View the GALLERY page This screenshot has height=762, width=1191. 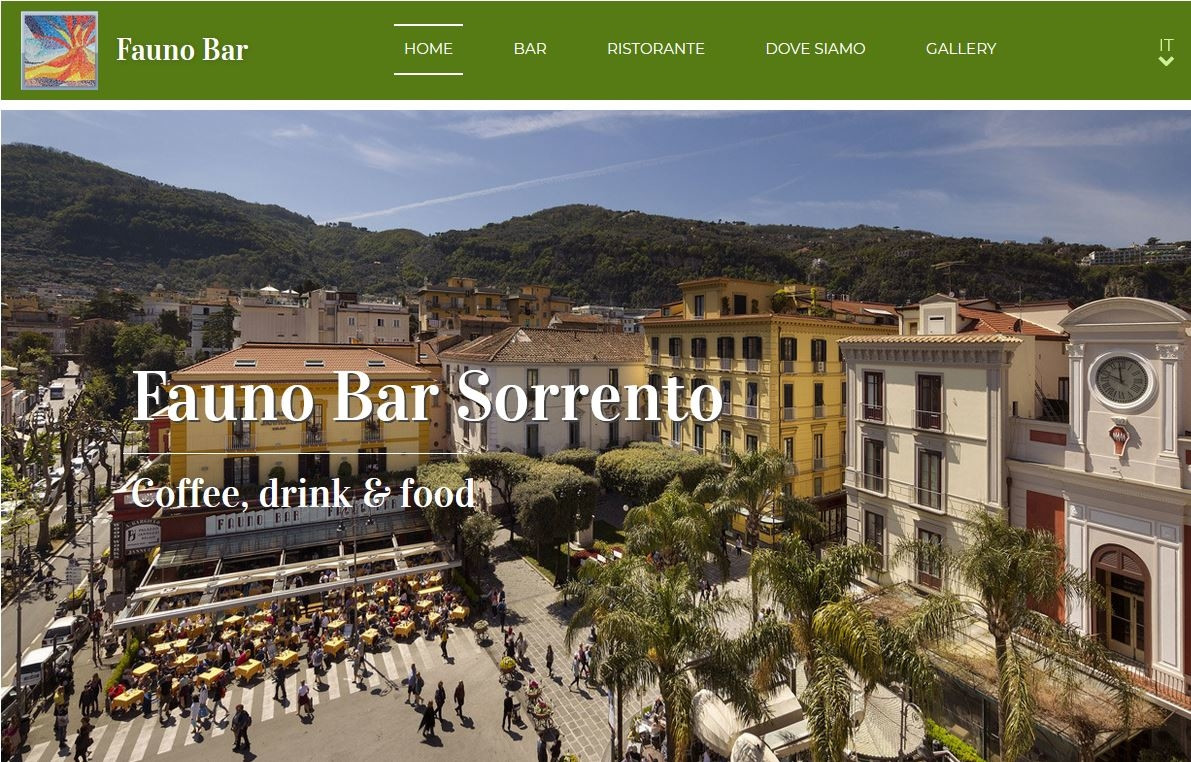click(x=961, y=49)
